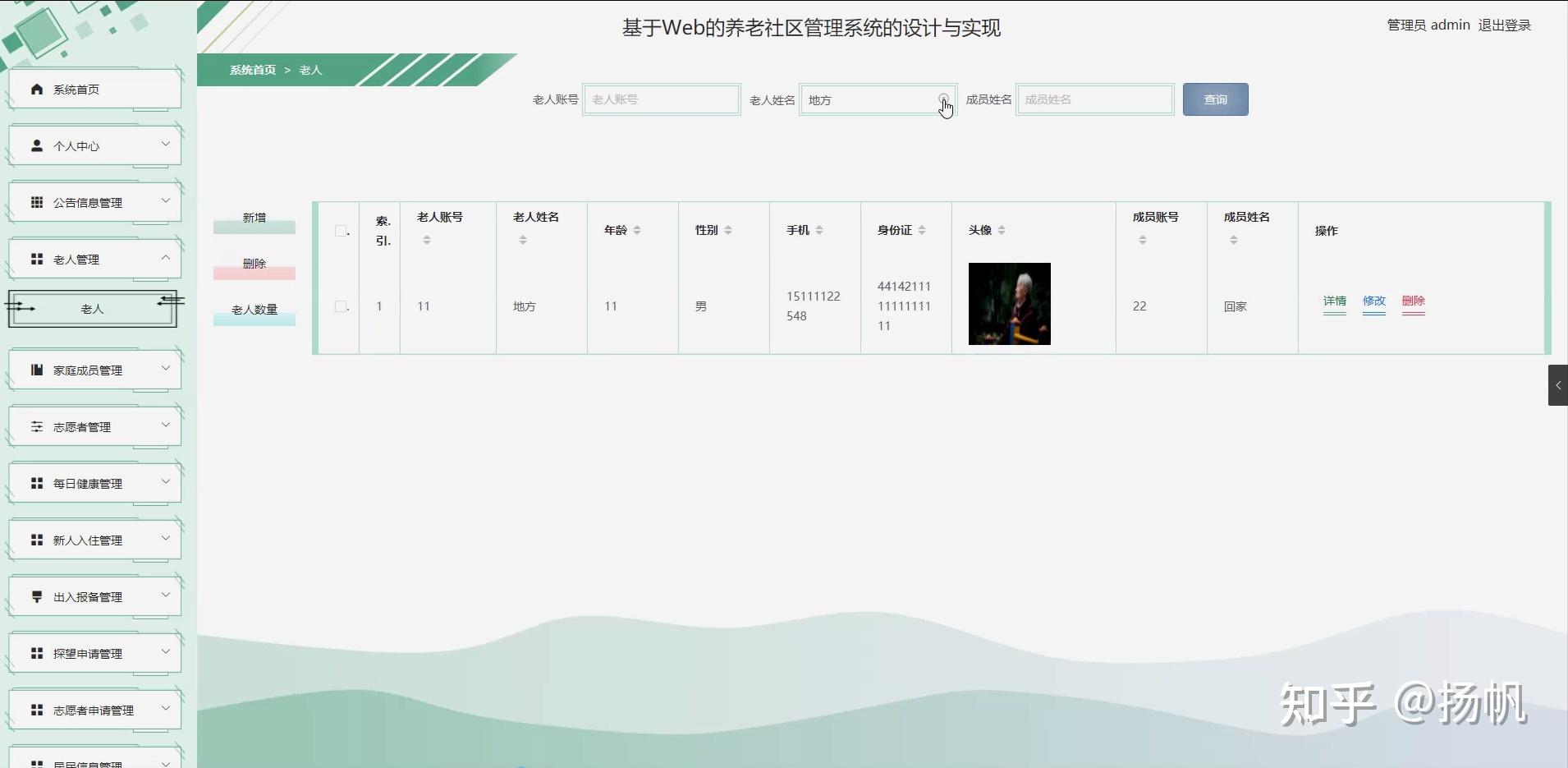Open 系统首页 from the breadcrumb
1568x768 pixels.
(251, 70)
